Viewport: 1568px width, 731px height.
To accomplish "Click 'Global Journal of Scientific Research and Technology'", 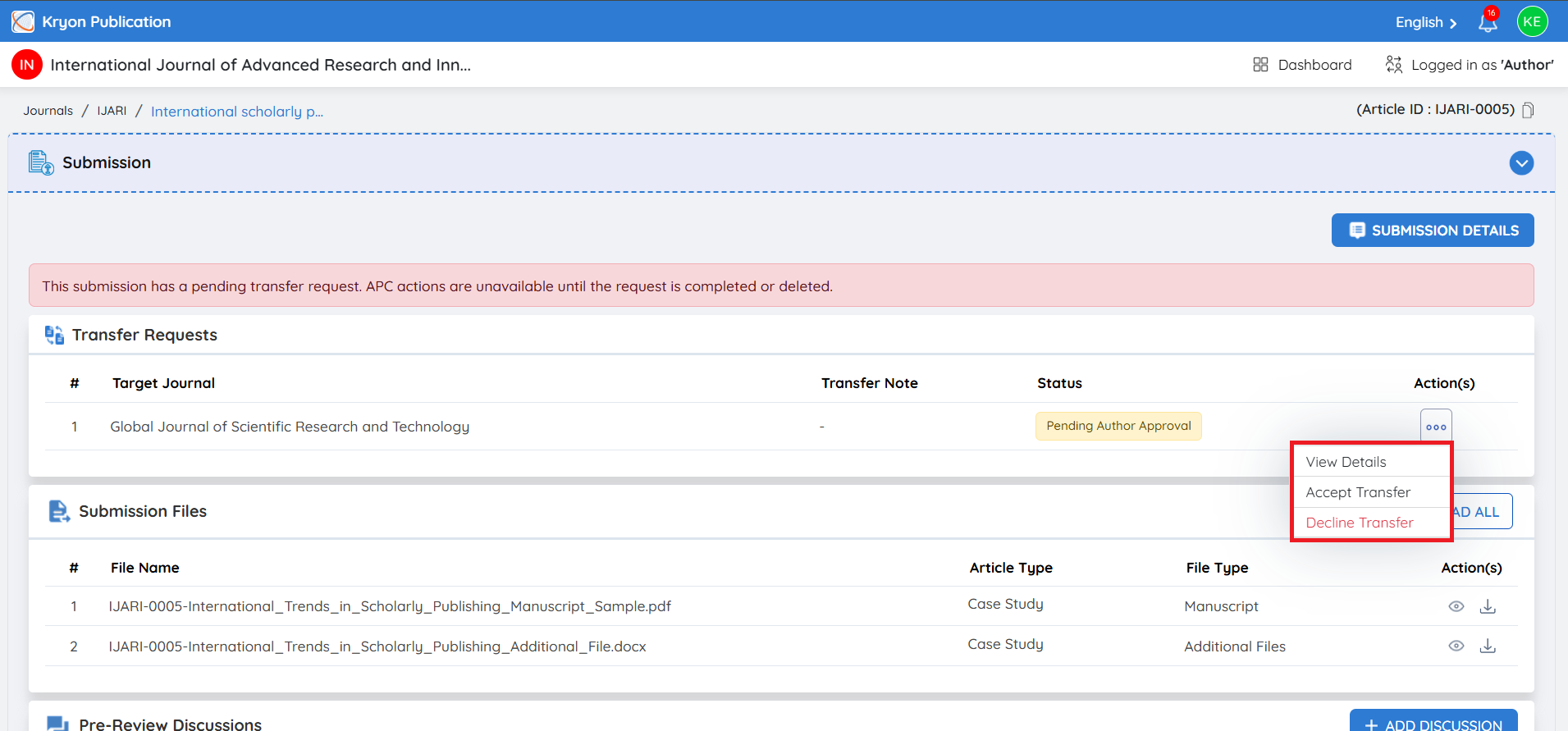I will pos(290,427).
